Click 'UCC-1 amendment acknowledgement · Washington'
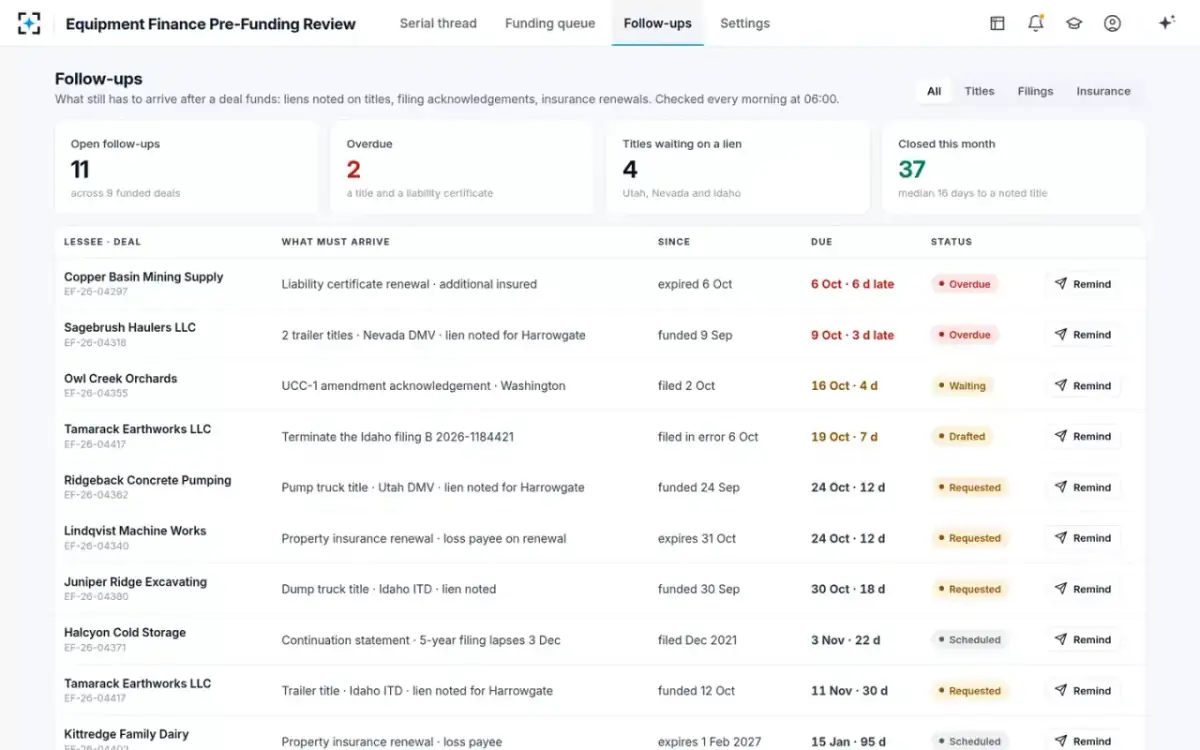1200x750 pixels. tap(424, 385)
